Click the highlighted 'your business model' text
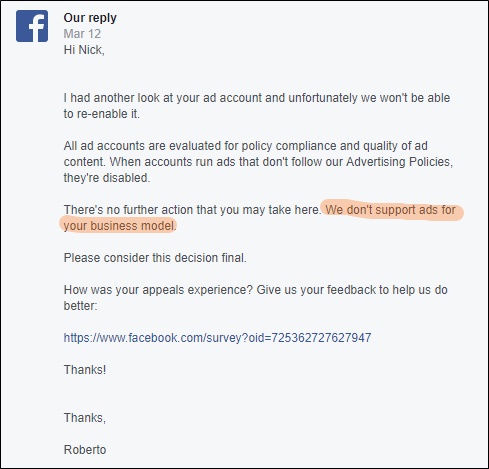This screenshot has width=489, height=469. pos(119,226)
